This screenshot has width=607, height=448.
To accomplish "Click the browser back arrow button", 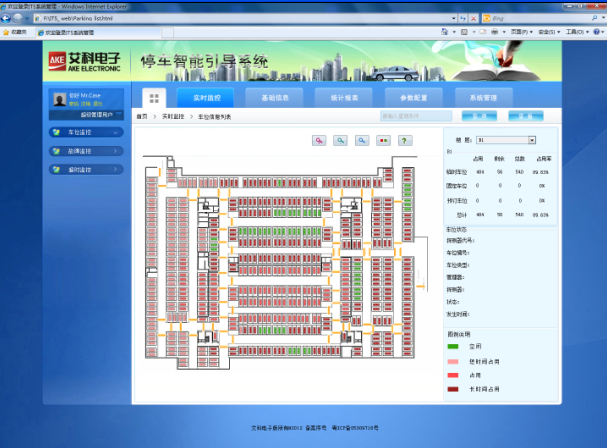I will click(x=12, y=18).
